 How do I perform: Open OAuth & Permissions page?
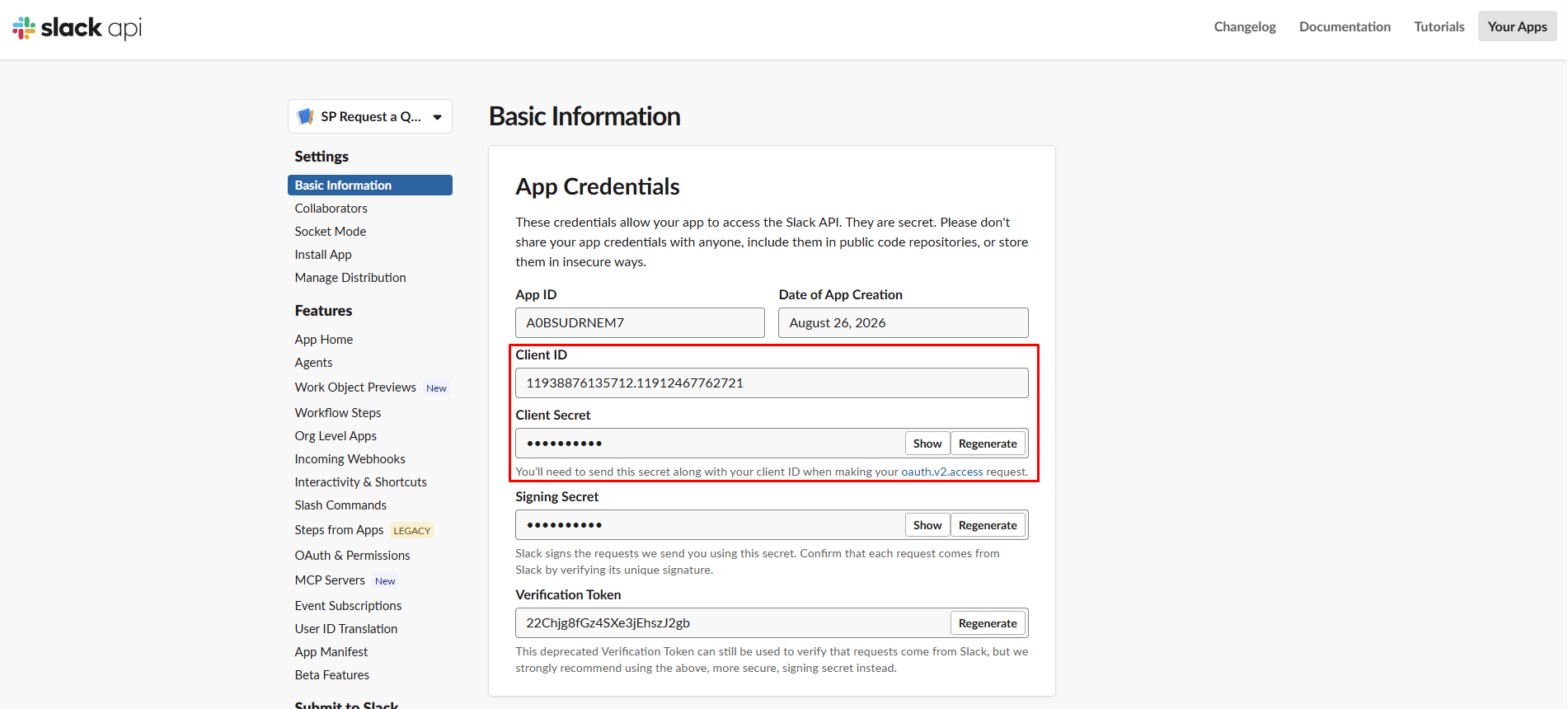[x=353, y=556]
